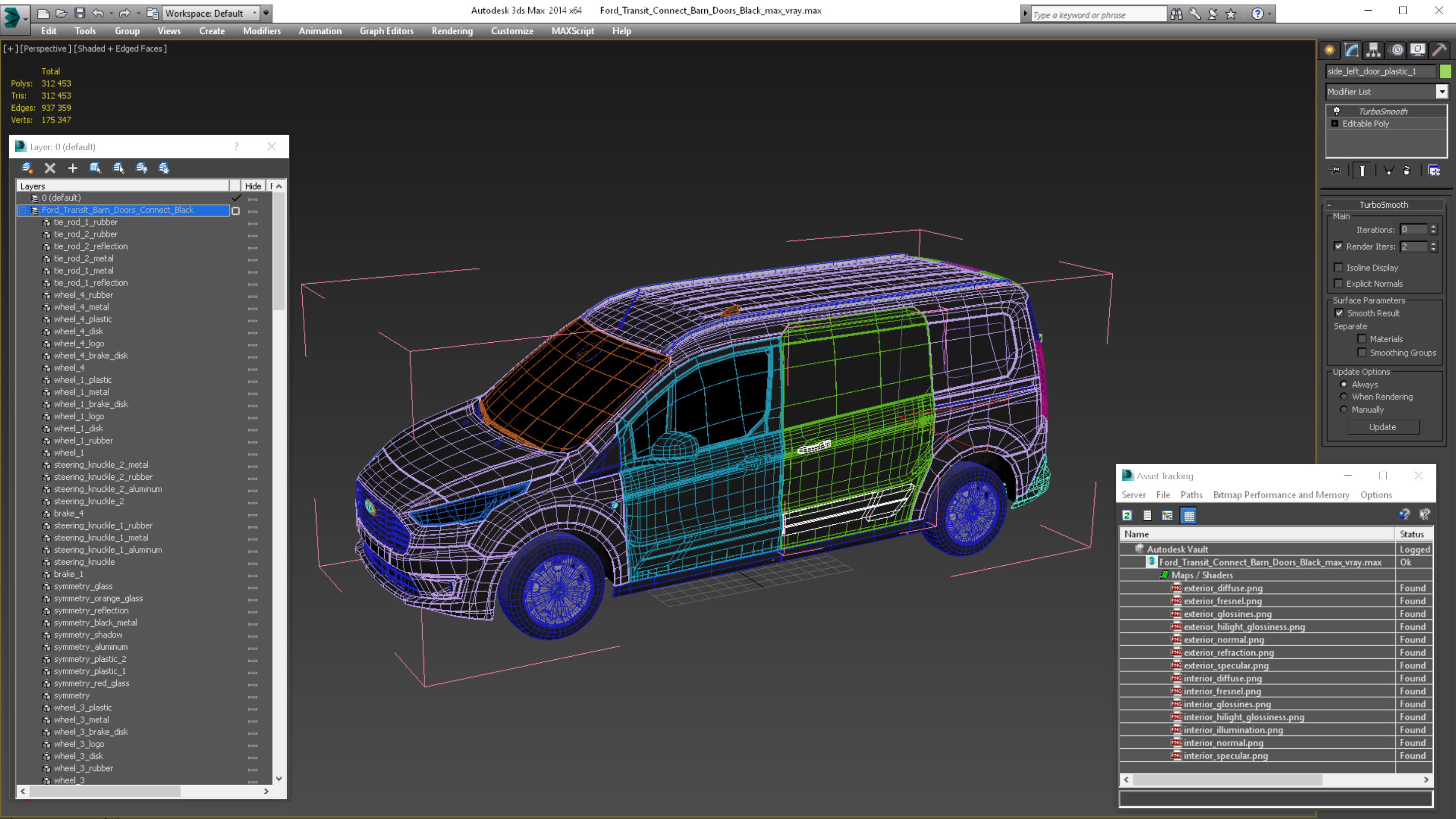Viewport: 1456px width, 819px height.
Task: Toggle TurboSmooth modifier lightbulb
Action: point(1337,111)
